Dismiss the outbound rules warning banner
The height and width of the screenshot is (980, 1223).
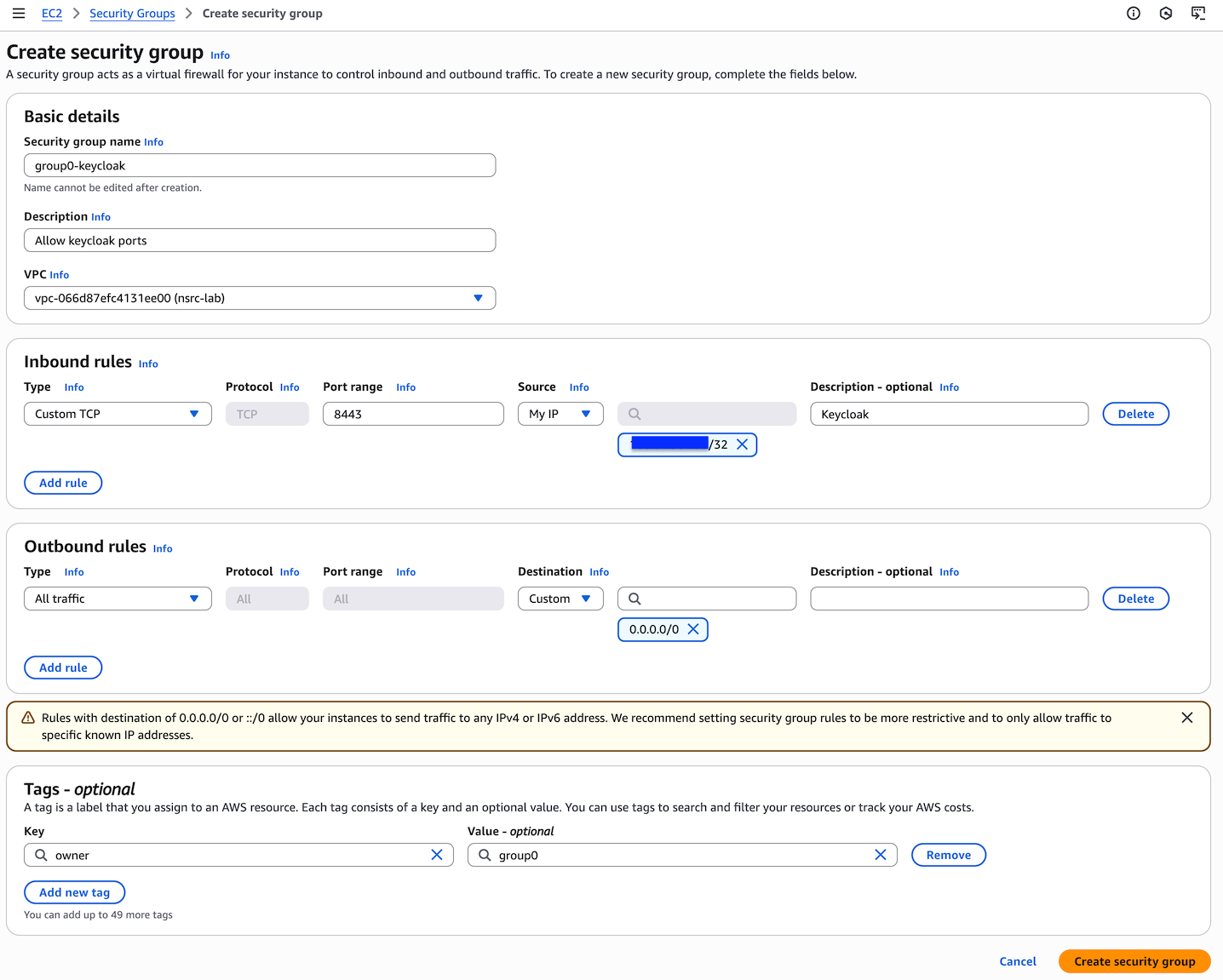pyautogui.click(x=1186, y=718)
